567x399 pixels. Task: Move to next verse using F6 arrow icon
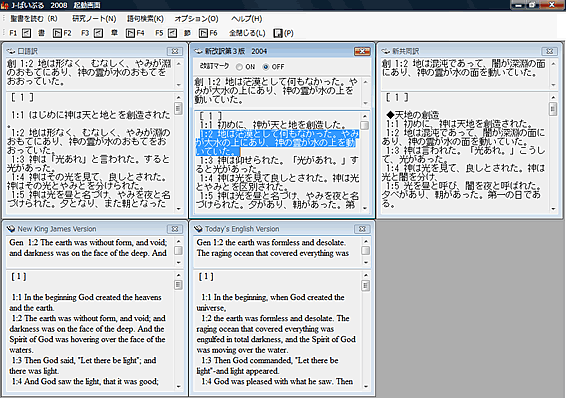click(203, 33)
